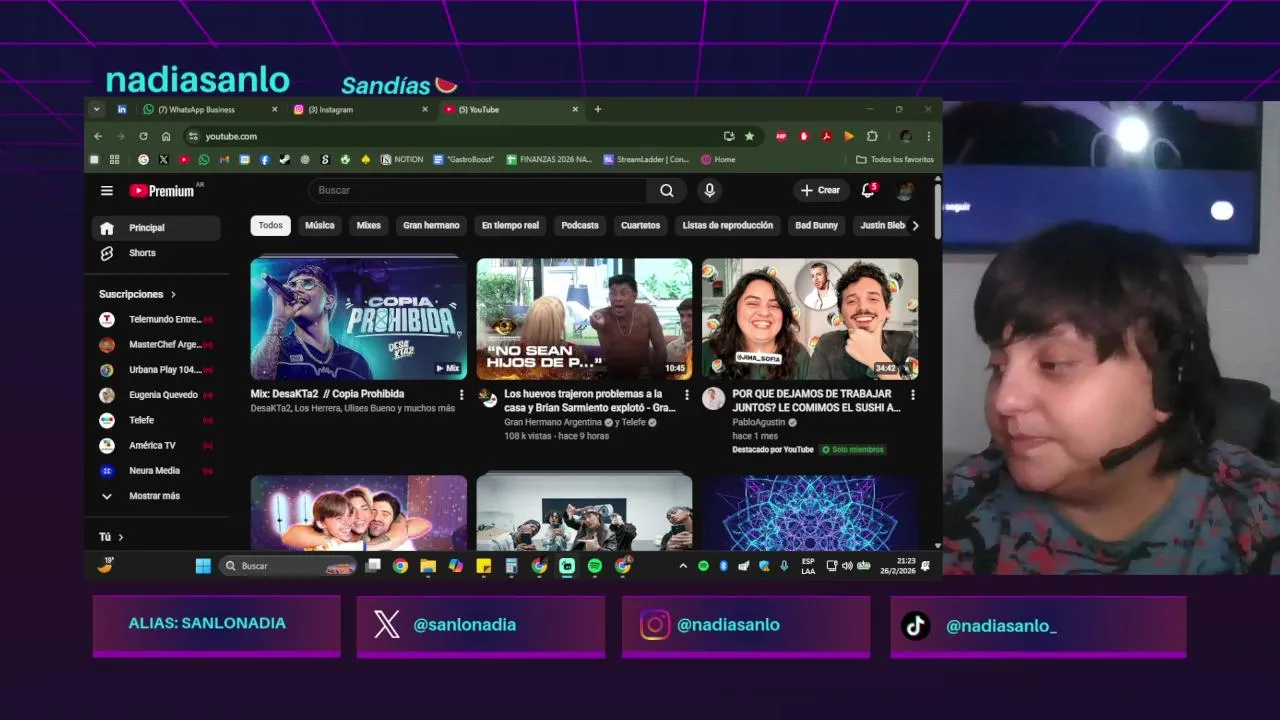Click the PabloAgustin channel name
The height and width of the screenshot is (720, 1280).
(x=759, y=423)
